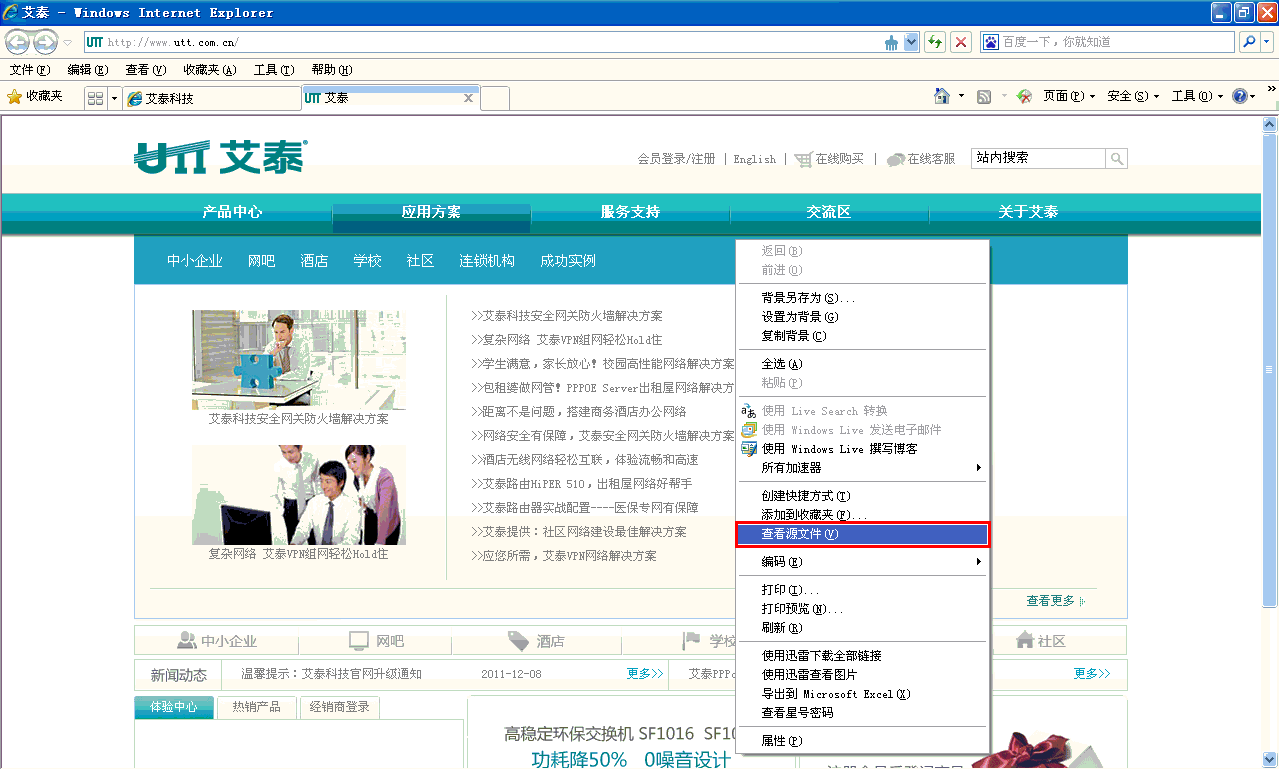Screen dimensions: 1279x769
Task: Select 查看源文件(V) from context menu
Action: 862,534
